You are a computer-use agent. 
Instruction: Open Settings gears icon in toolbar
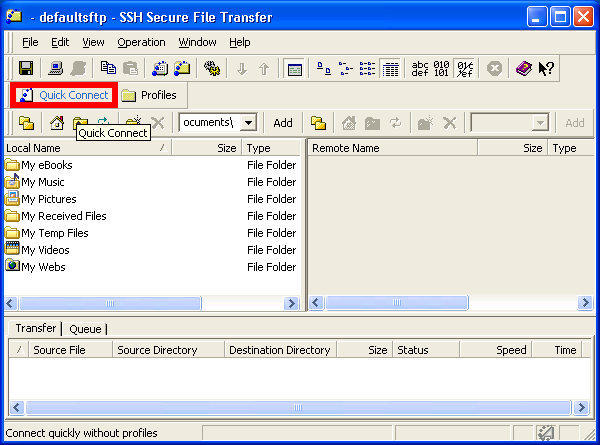[212, 69]
